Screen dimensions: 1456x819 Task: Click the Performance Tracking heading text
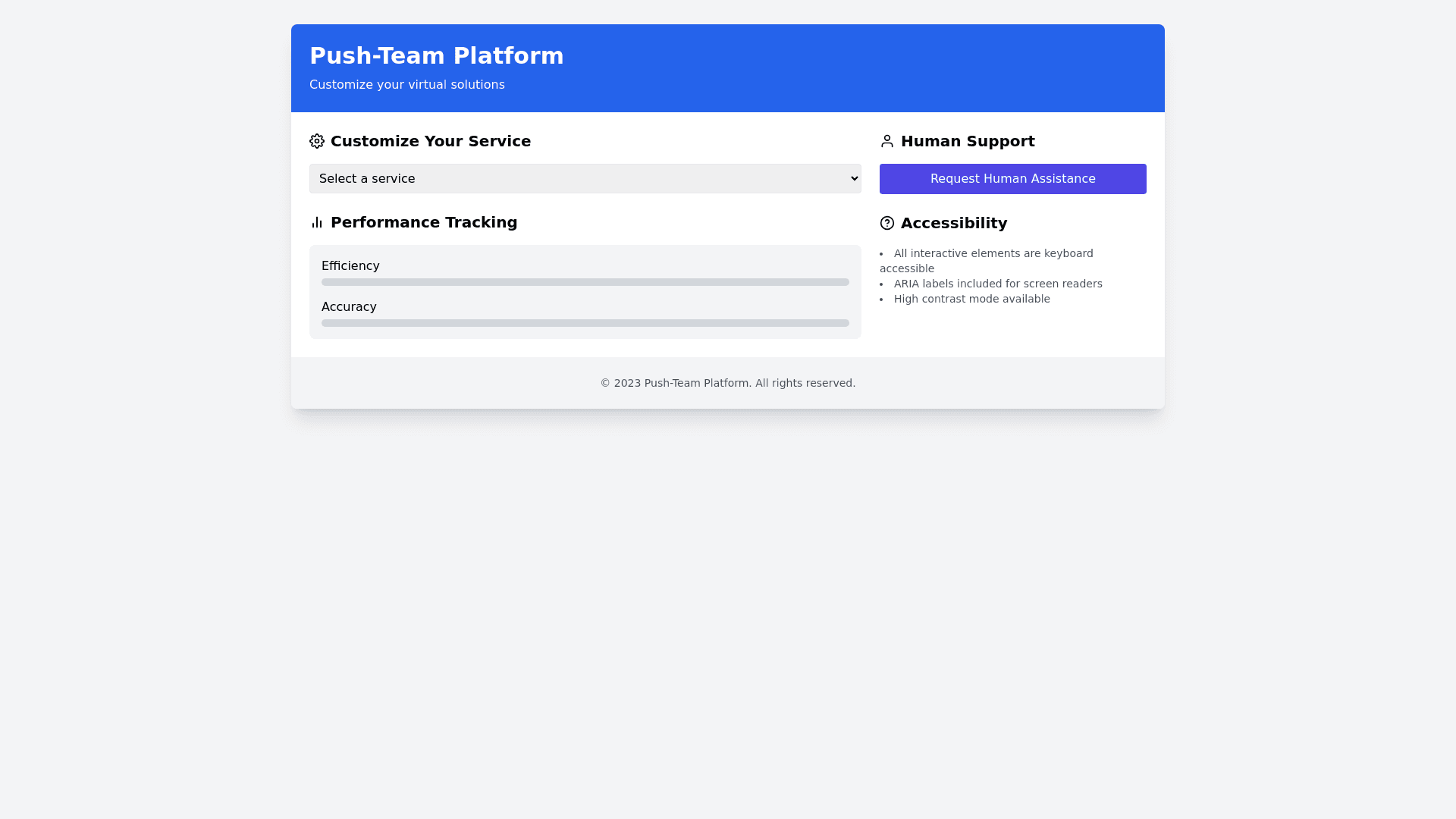point(423,222)
